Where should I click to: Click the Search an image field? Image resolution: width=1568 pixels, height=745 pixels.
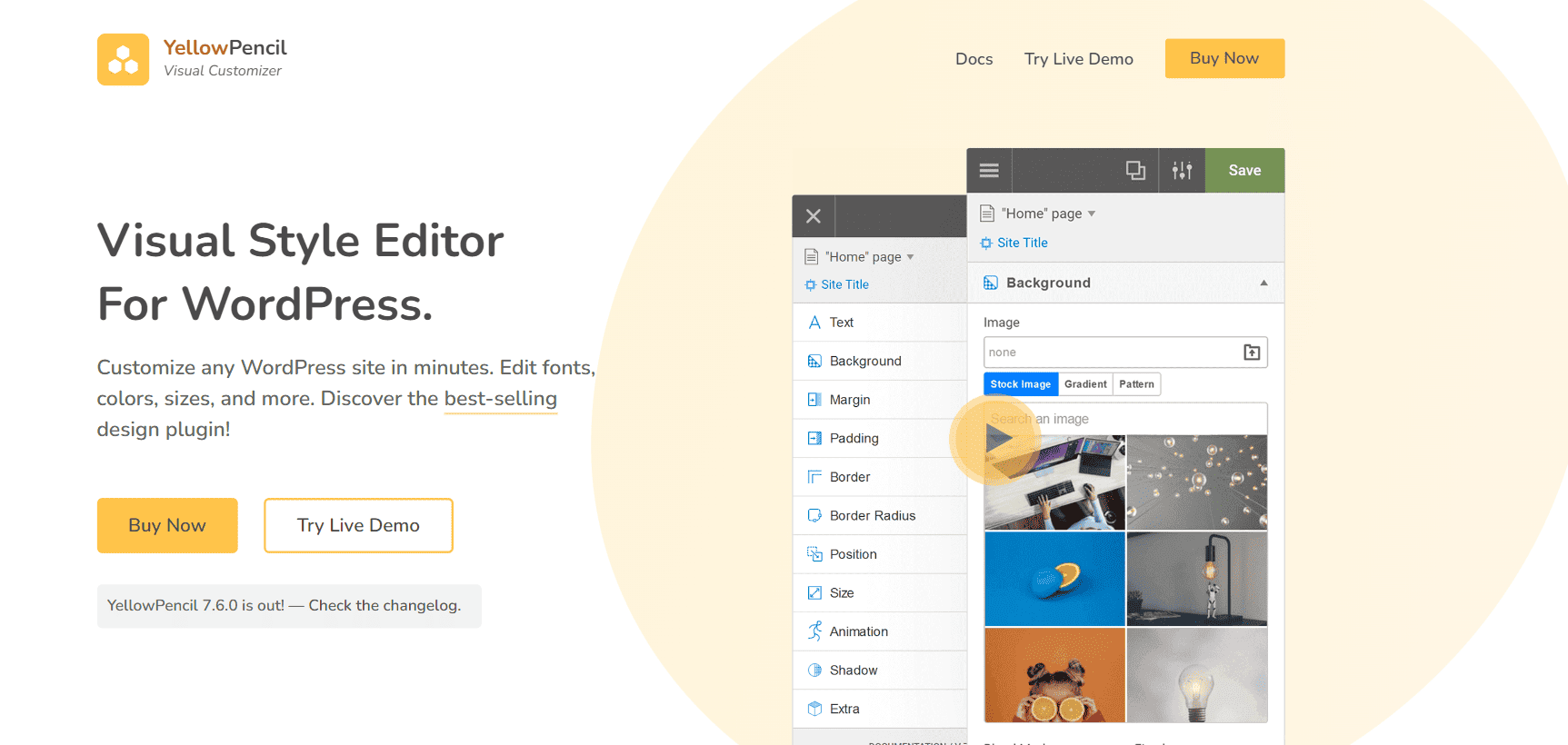point(1125,419)
